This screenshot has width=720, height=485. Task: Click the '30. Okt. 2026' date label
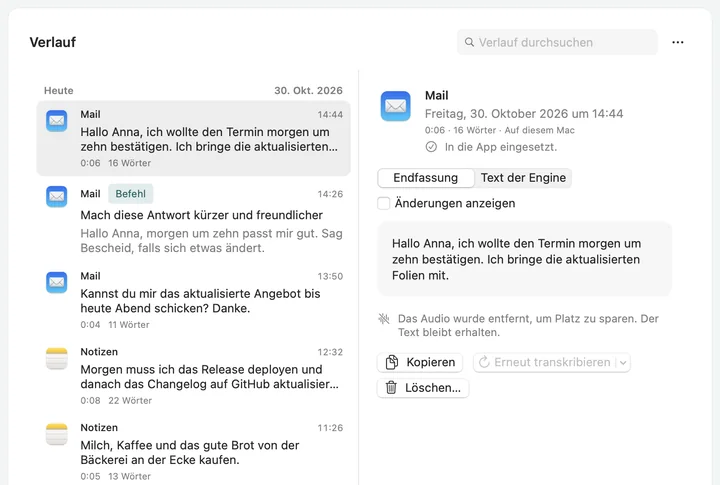click(x=309, y=90)
